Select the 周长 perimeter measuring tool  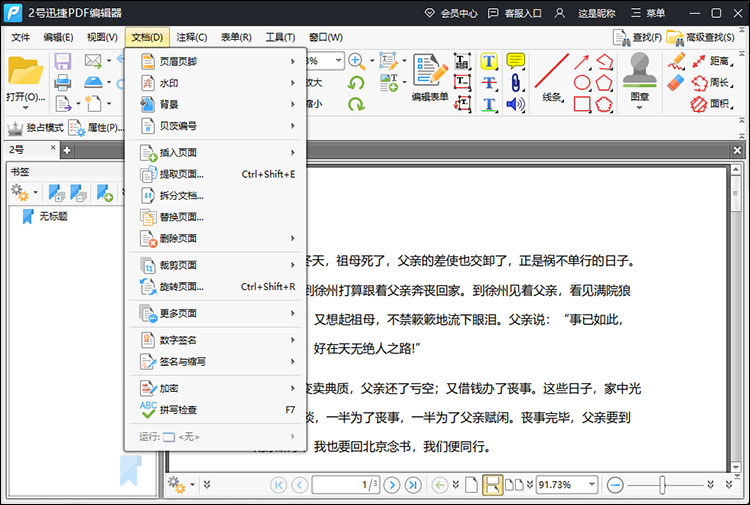point(711,83)
